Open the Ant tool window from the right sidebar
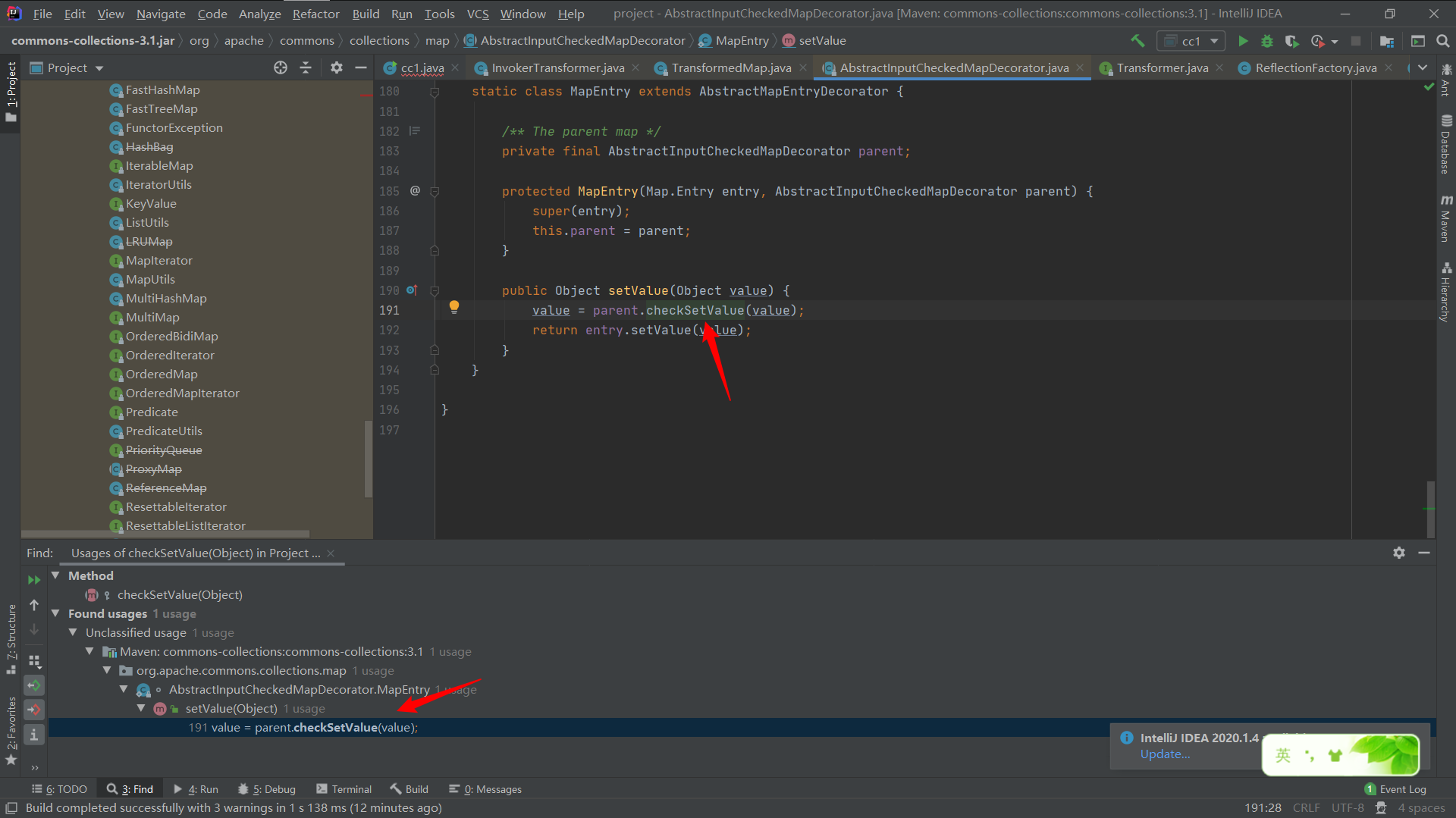The image size is (1456, 818). (x=1446, y=79)
